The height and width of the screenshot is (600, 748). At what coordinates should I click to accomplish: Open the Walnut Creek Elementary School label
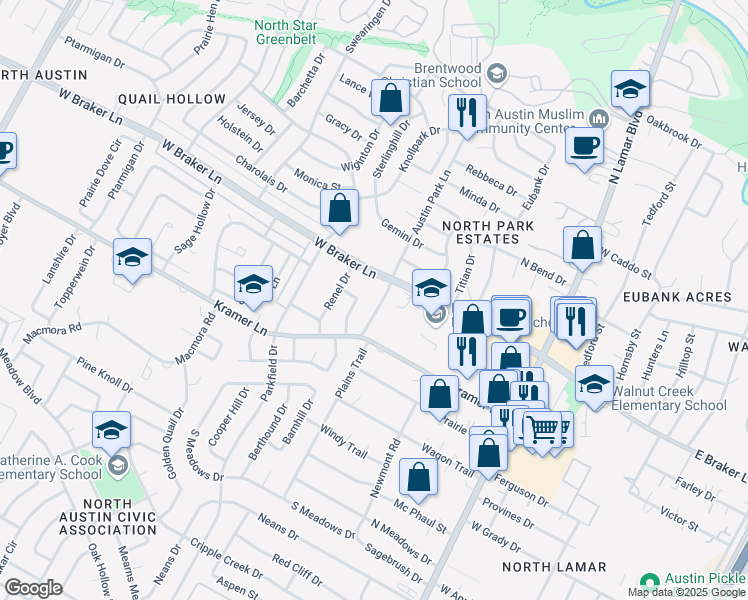tap(668, 398)
